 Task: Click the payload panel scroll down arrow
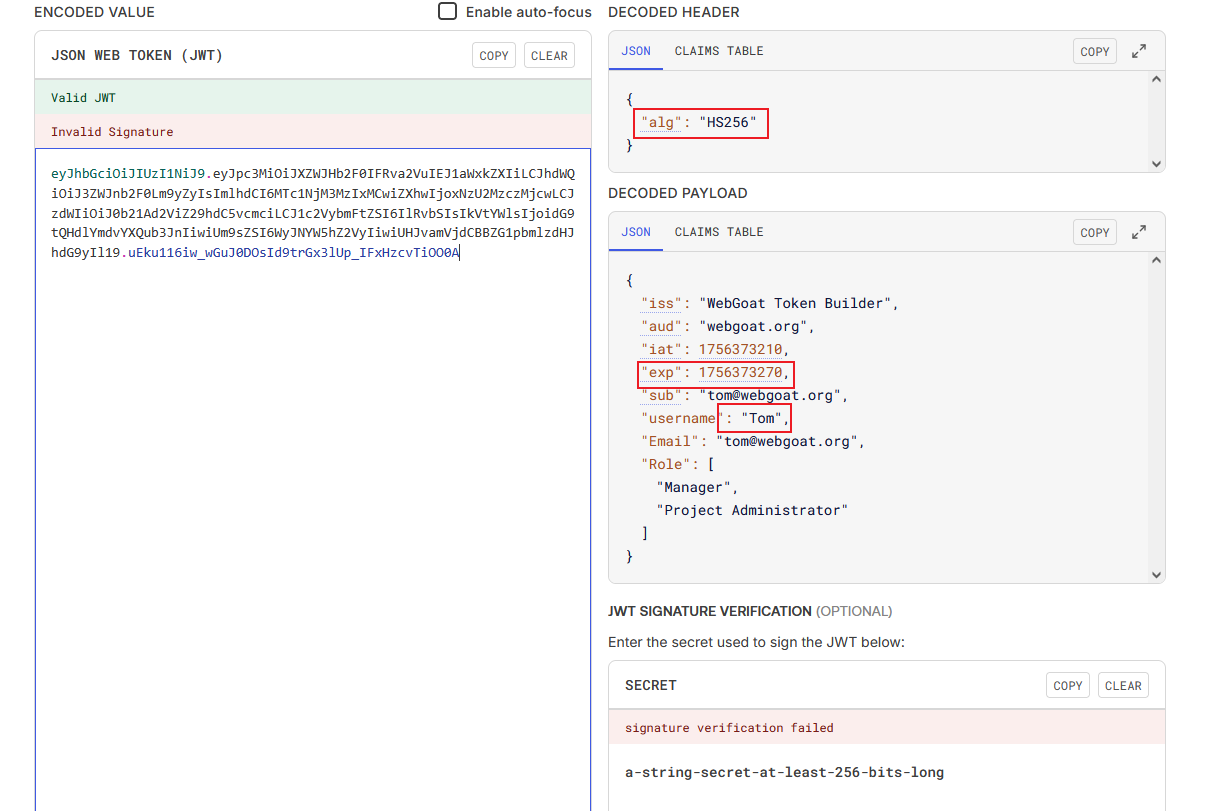click(1157, 575)
